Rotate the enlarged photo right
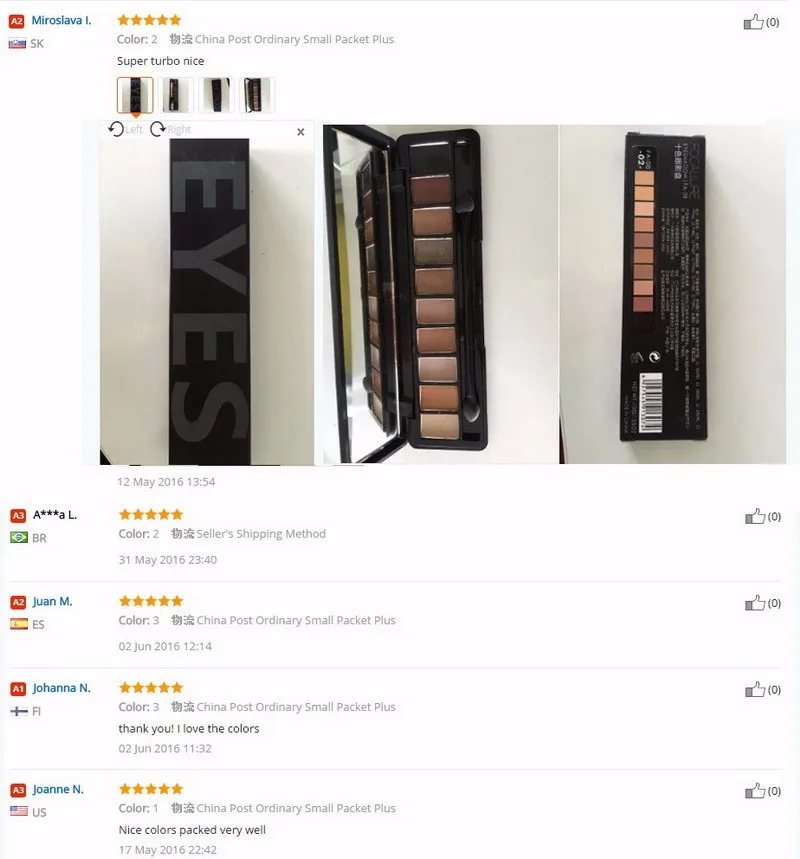800x859 pixels. tap(170, 129)
